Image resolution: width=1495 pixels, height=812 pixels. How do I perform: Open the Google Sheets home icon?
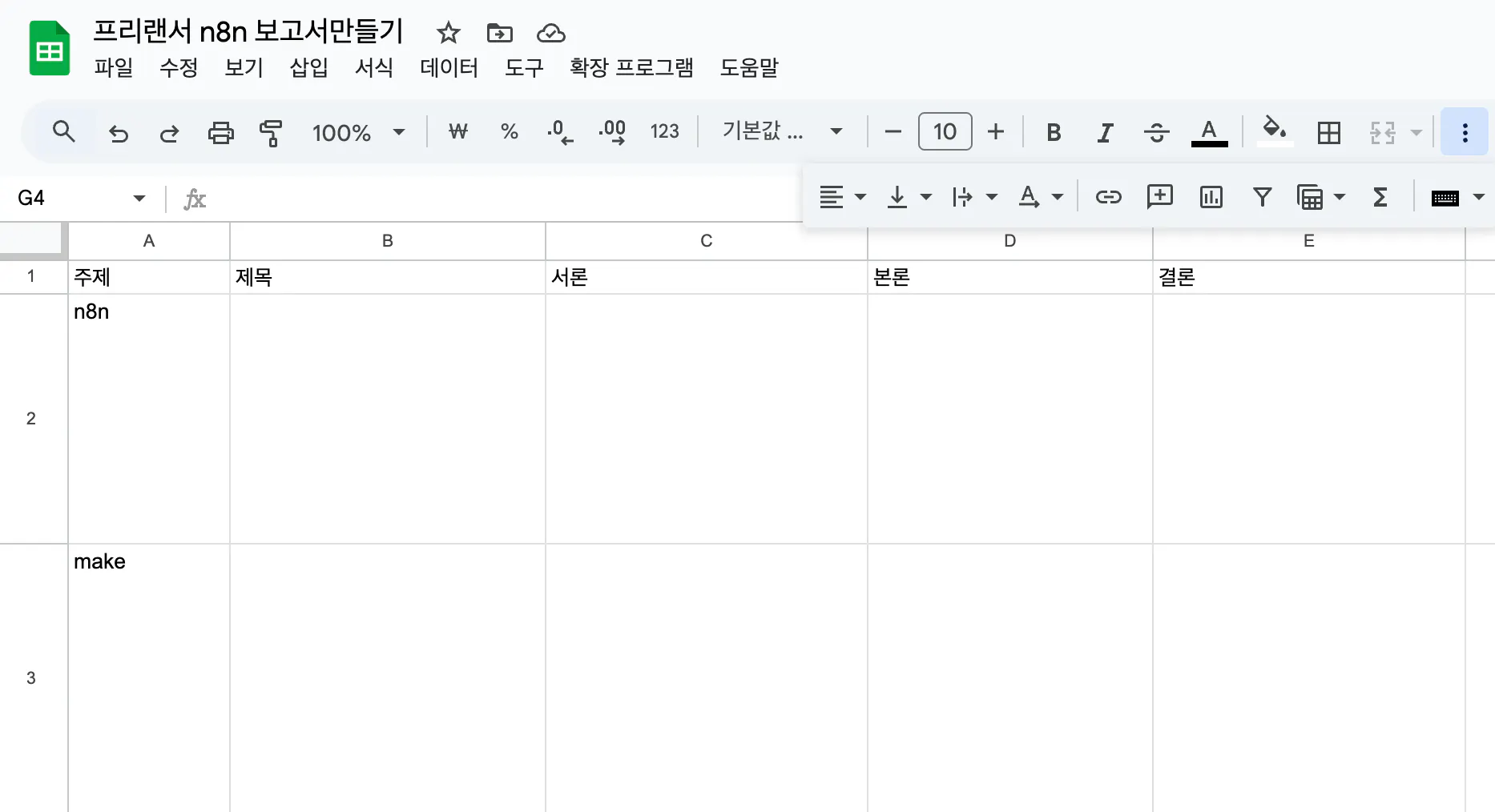pos(50,49)
